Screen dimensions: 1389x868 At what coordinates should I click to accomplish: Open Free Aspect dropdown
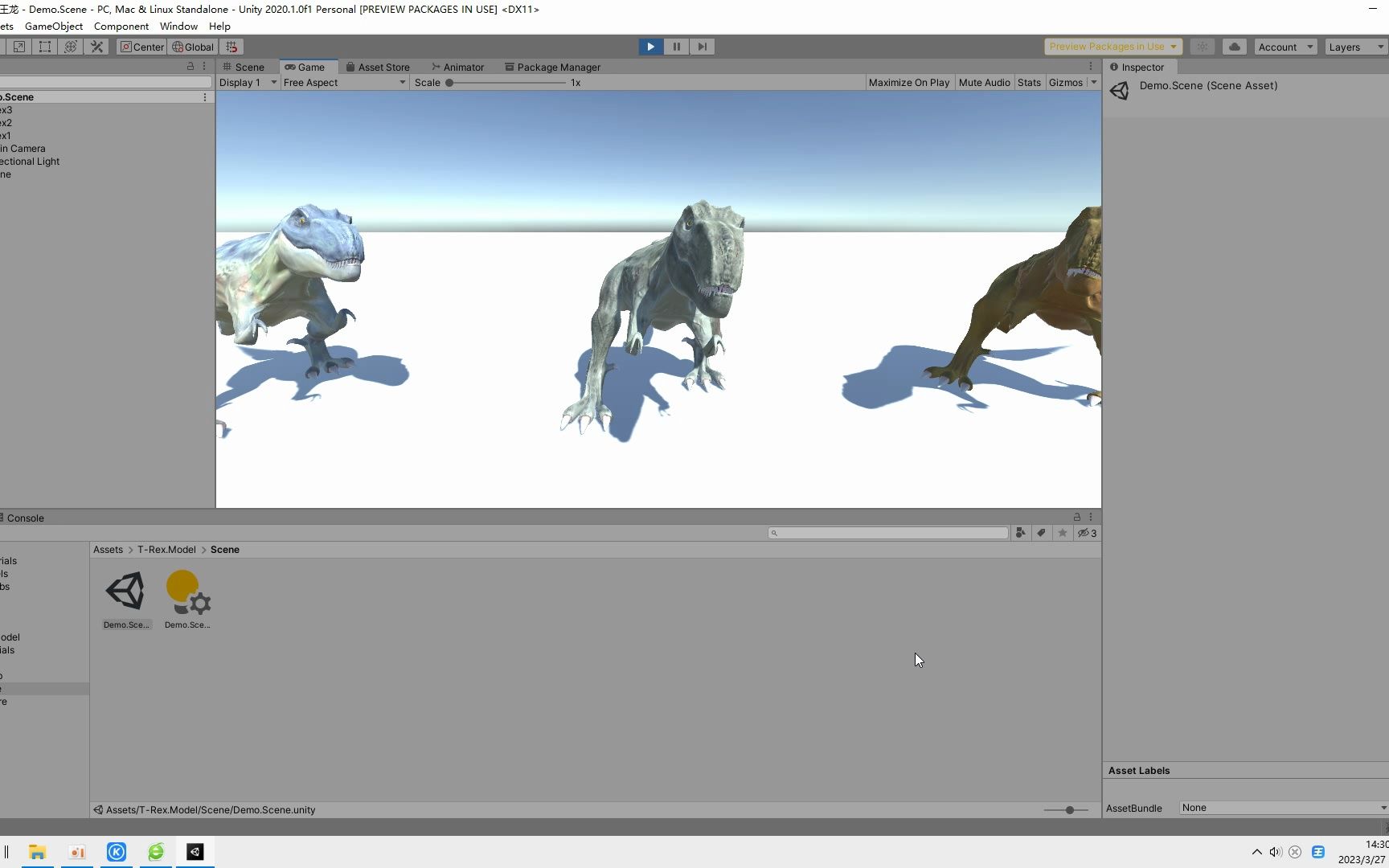[x=345, y=82]
